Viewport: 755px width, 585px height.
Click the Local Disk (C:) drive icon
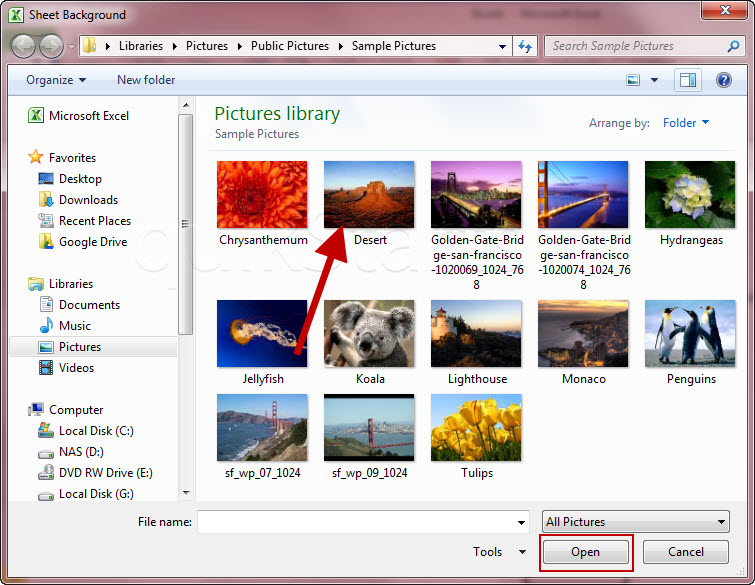pyautogui.click(x=46, y=430)
